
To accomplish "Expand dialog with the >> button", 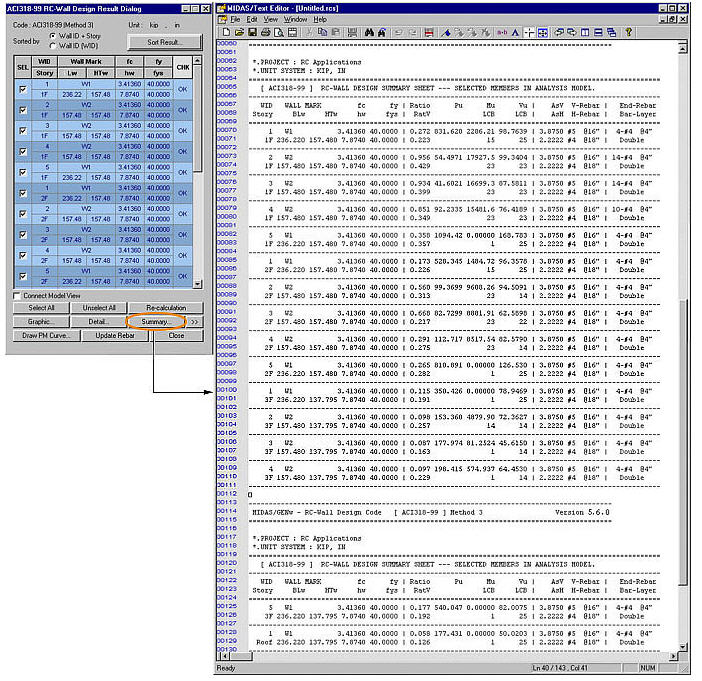I will pyautogui.click(x=195, y=322).
